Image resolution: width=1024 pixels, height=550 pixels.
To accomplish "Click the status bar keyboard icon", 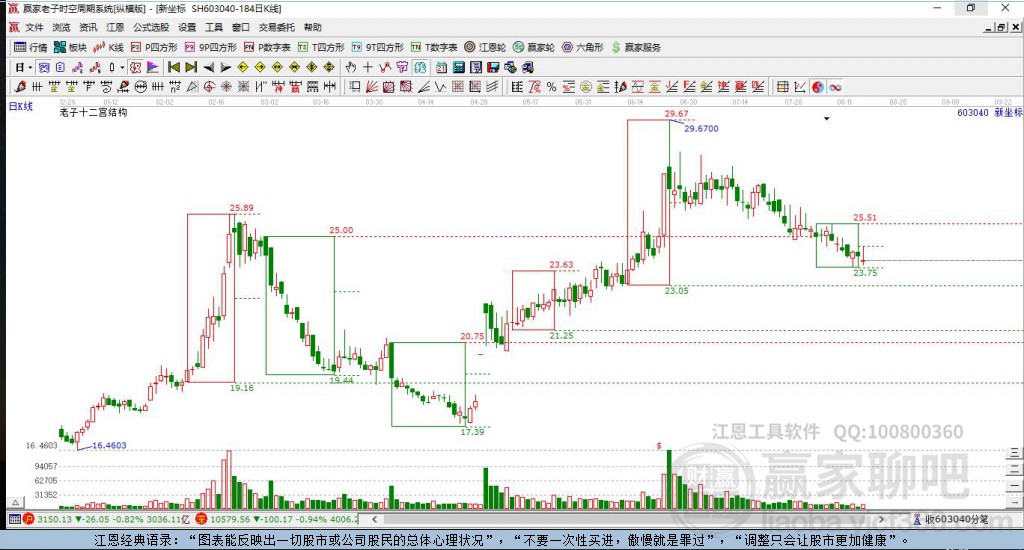I will [14, 519].
